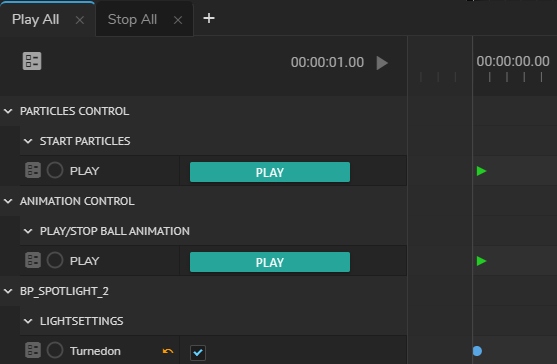The image size is (557, 364).
Task: Toggle the circle next to Turnedon
Action: click(55, 351)
